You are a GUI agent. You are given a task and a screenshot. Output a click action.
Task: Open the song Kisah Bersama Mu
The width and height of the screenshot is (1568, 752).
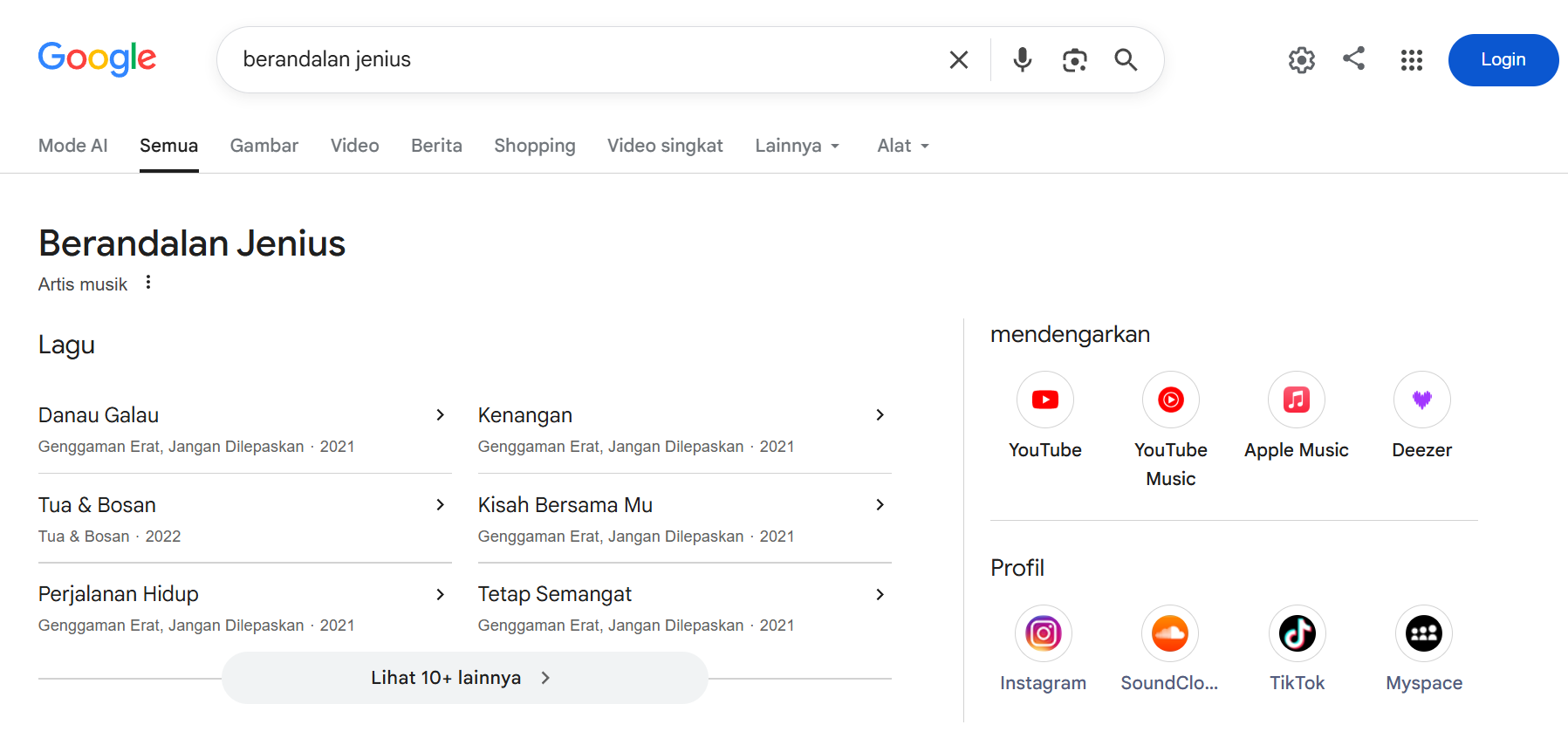pyautogui.click(x=565, y=505)
